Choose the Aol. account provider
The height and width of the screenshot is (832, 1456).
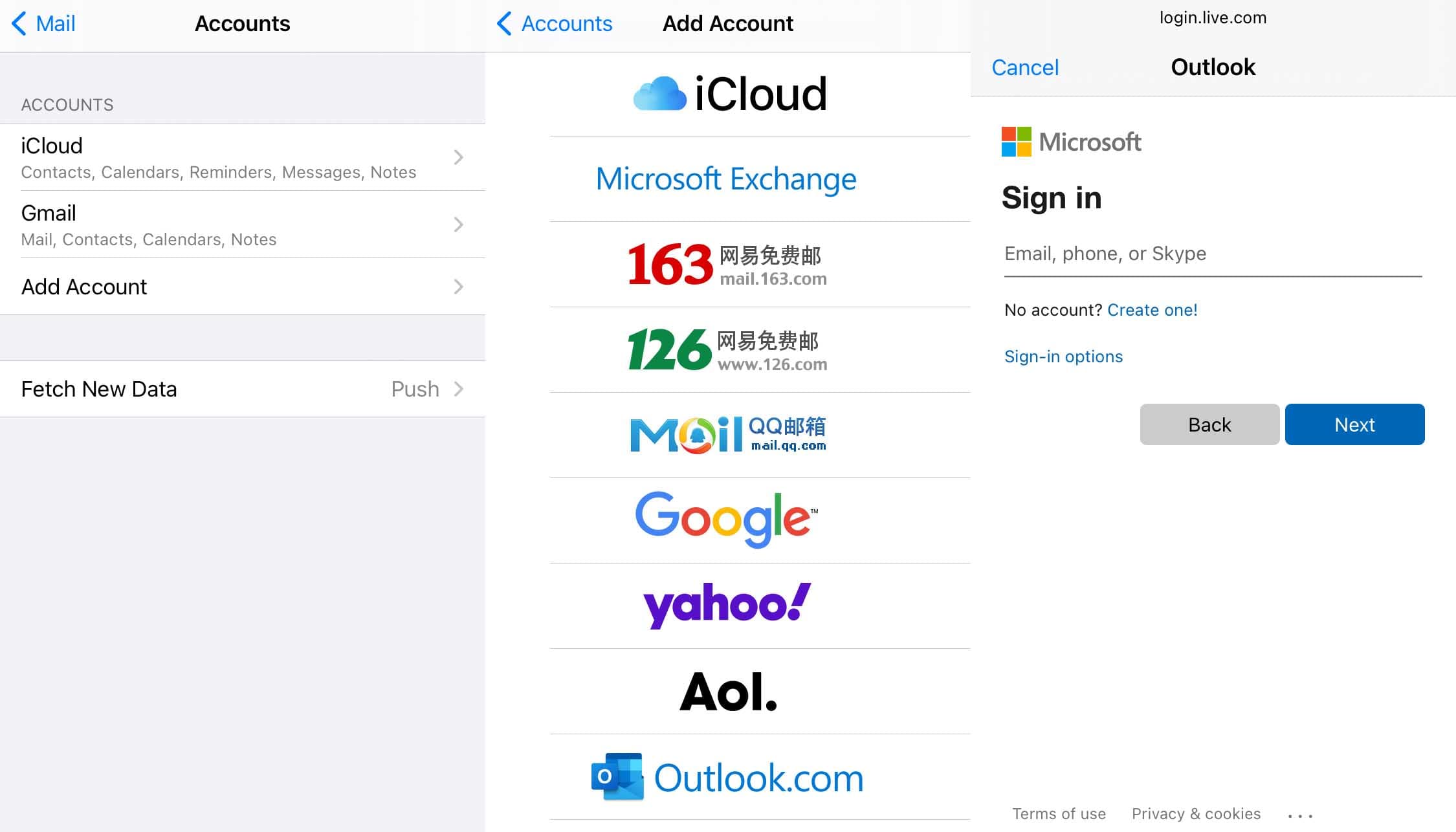727,692
